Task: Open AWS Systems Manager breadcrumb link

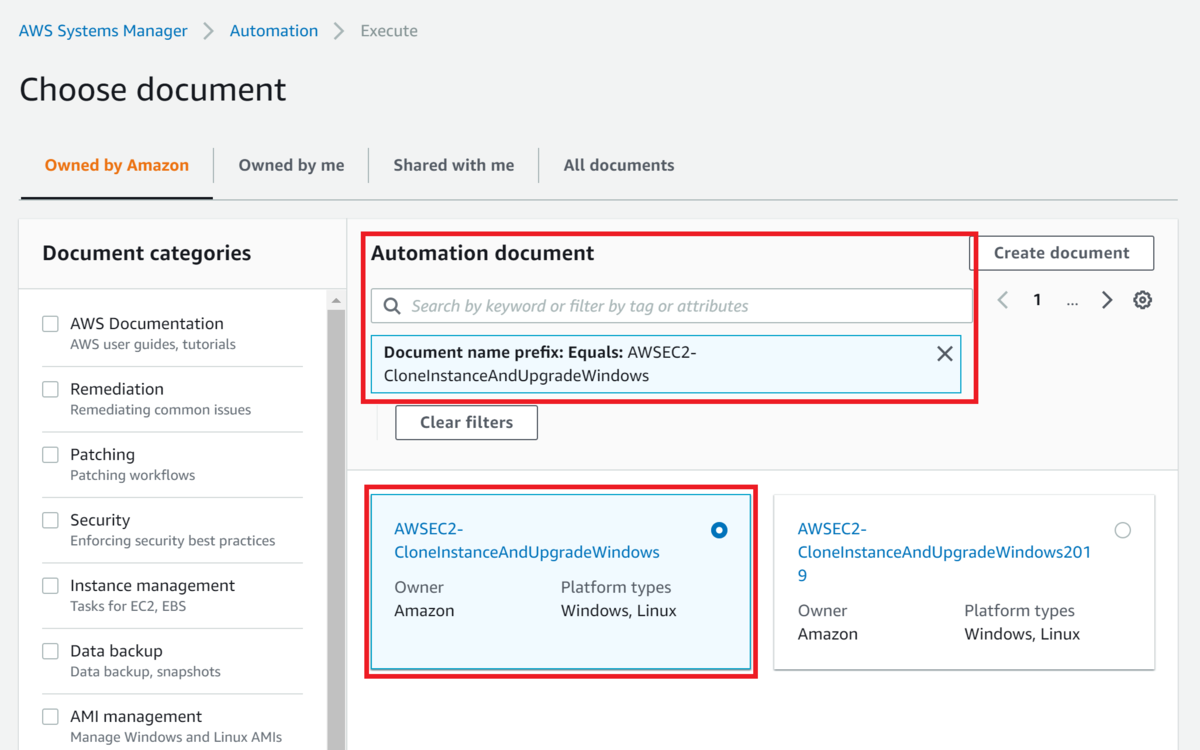Action: click(x=103, y=31)
